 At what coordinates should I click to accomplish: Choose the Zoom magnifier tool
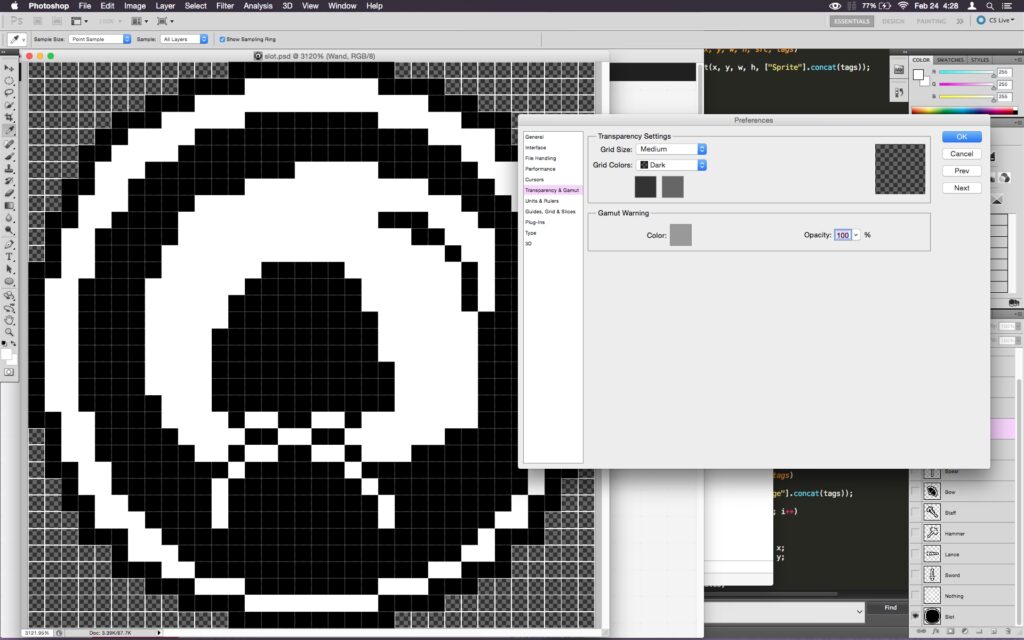[9, 332]
